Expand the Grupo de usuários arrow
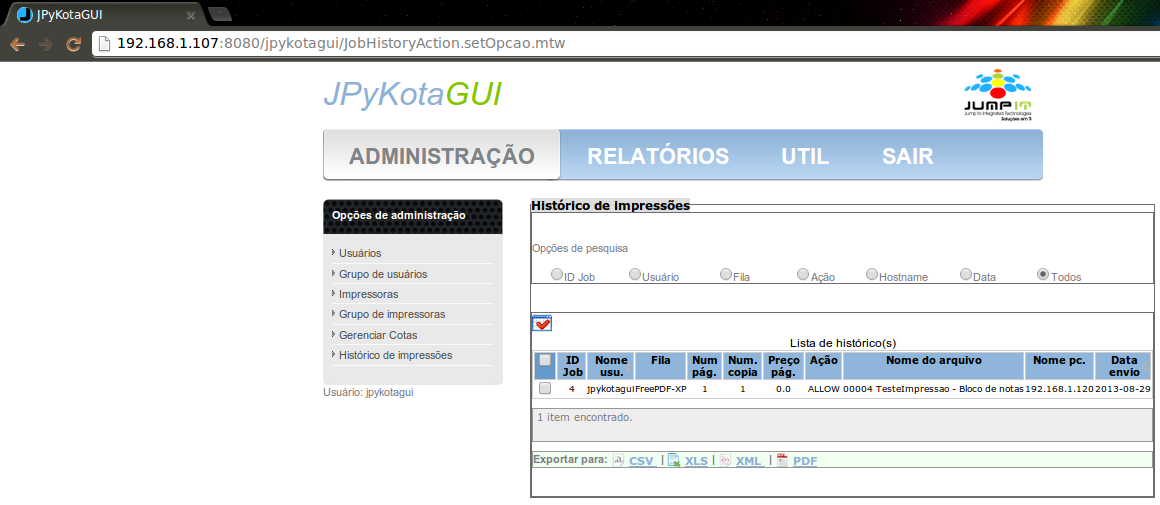 334,274
